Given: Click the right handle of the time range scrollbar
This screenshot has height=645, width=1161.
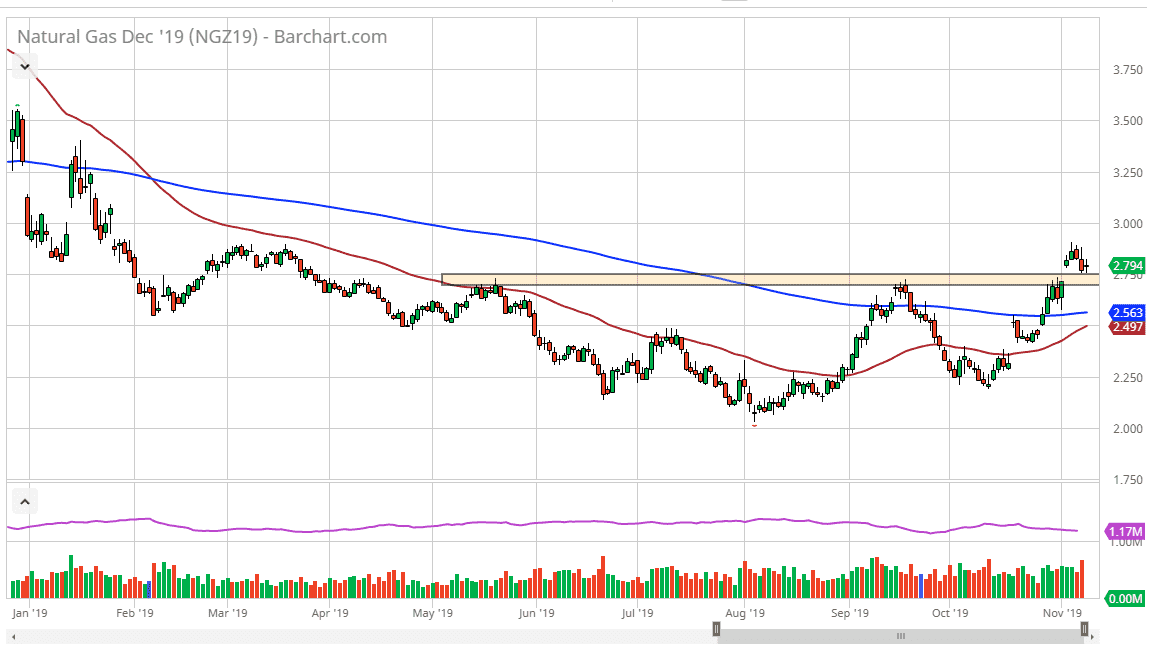Looking at the screenshot, I should 1084,629.
